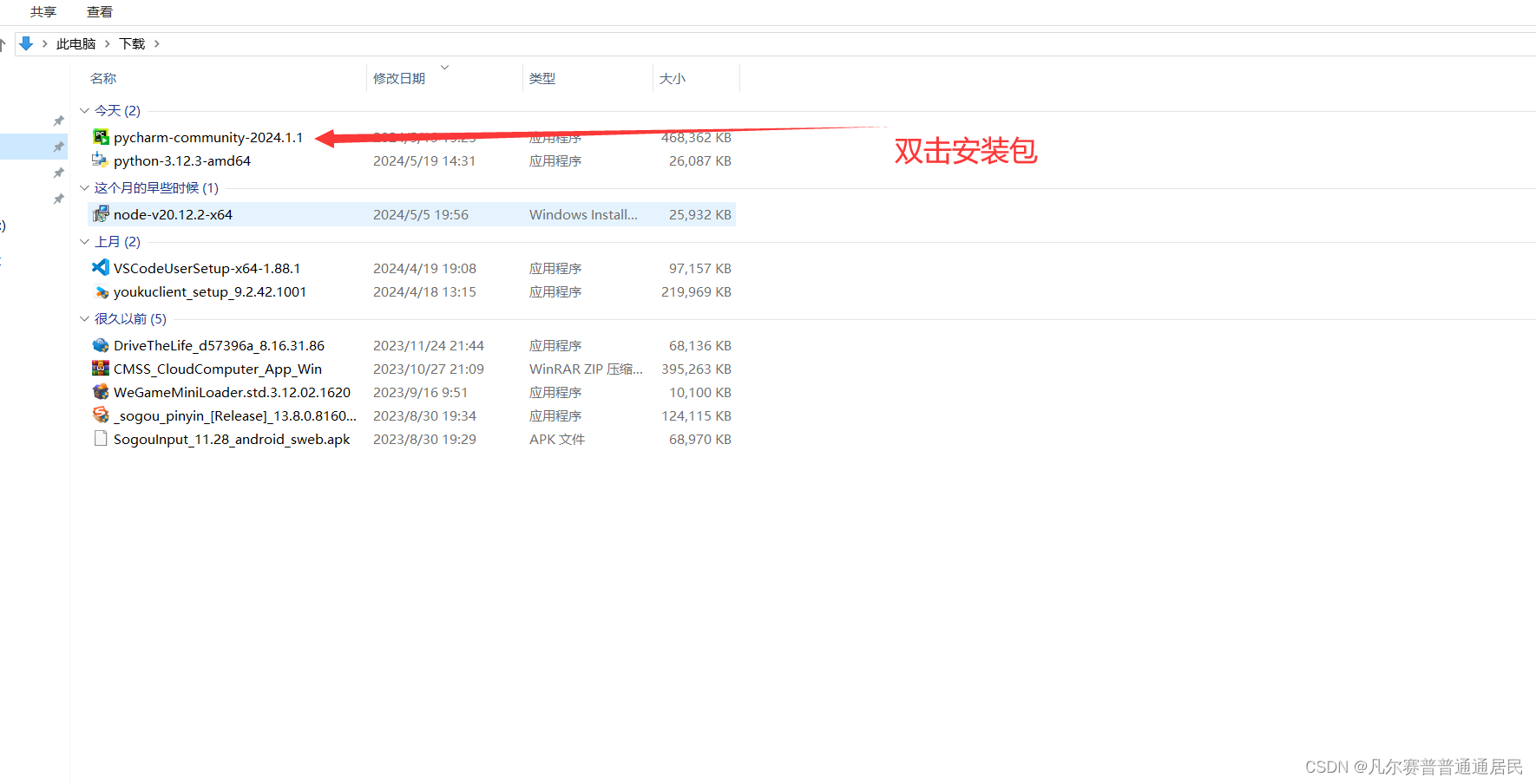
Task: Click the Windows Install... type cell
Action: (583, 214)
